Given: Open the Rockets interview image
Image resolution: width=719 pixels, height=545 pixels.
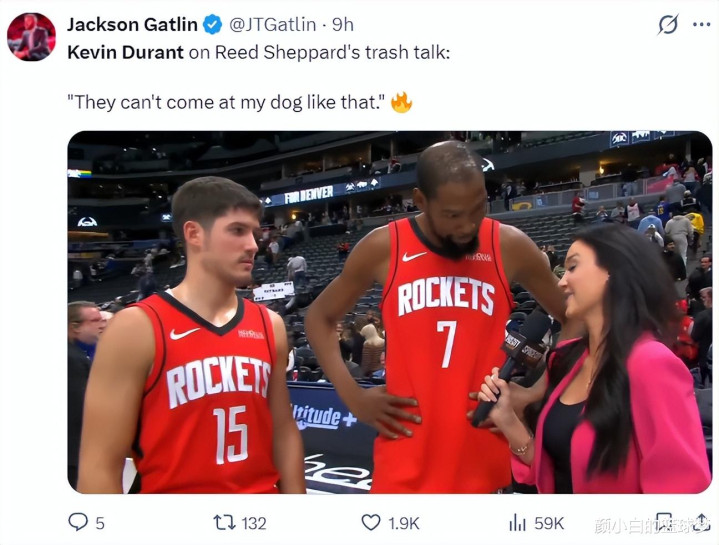Looking at the screenshot, I should [x=390, y=312].
